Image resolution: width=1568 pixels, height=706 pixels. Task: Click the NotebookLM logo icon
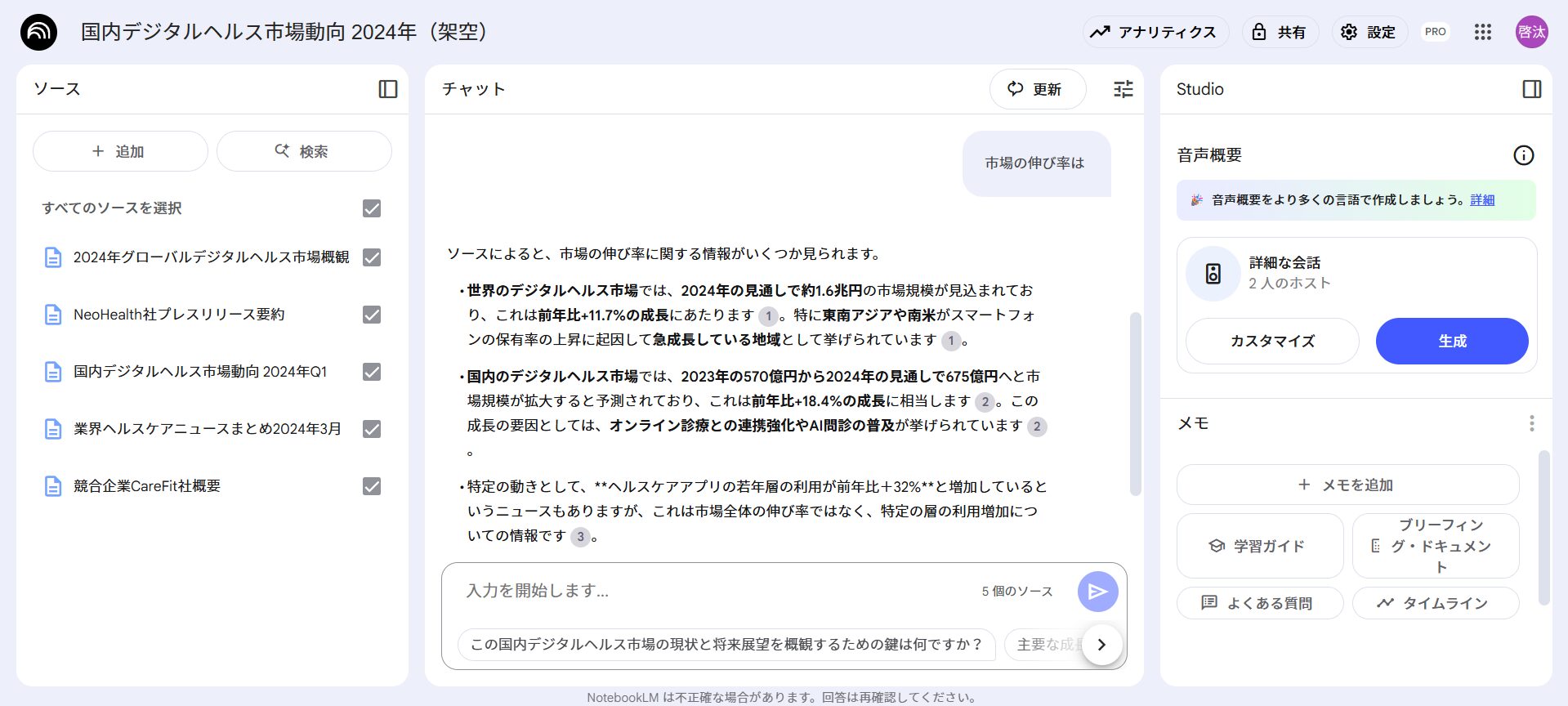[38, 32]
